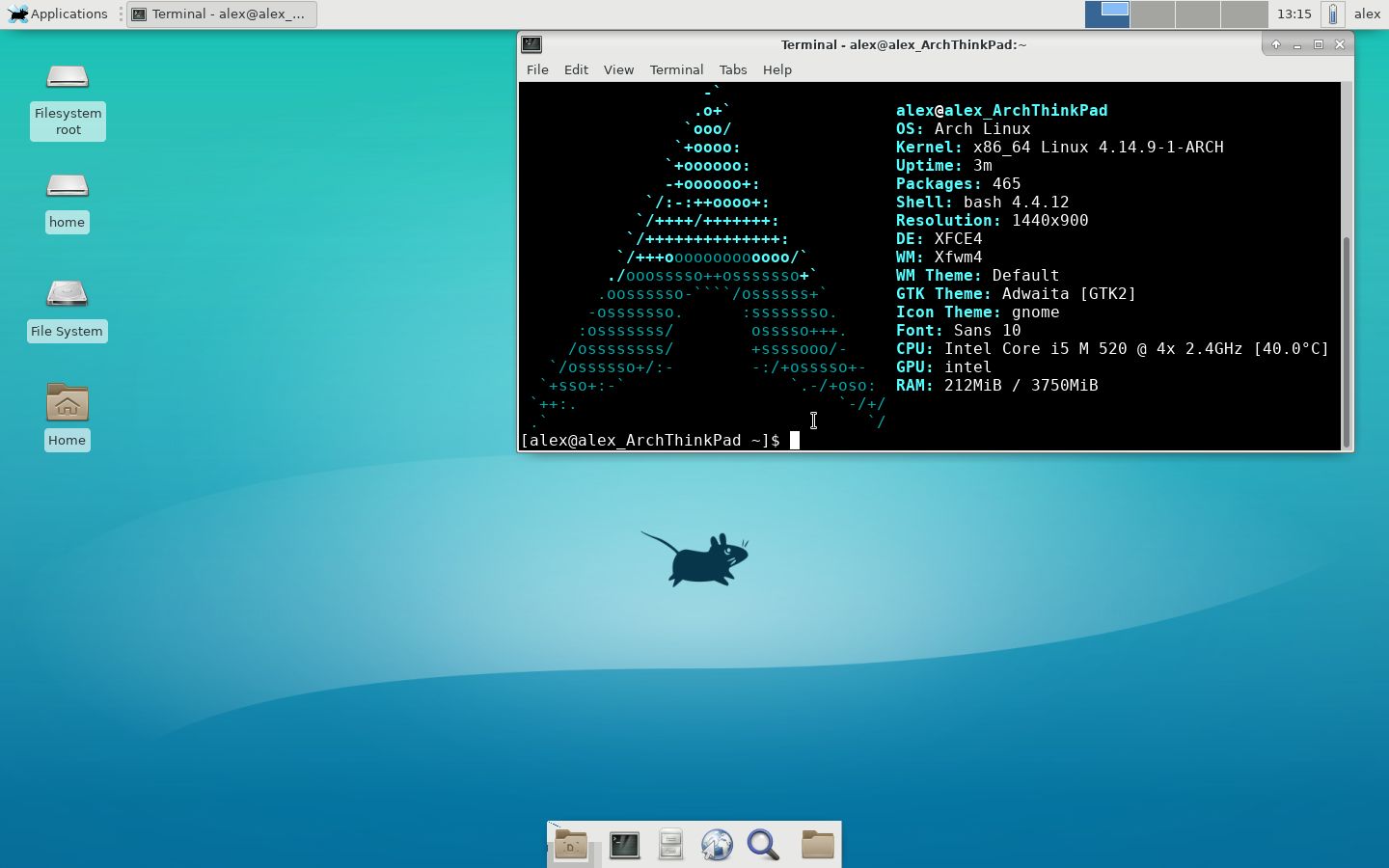Open the Terminal menu in the terminal window
Image resolution: width=1389 pixels, height=868 pixels.
coord(676,69)
